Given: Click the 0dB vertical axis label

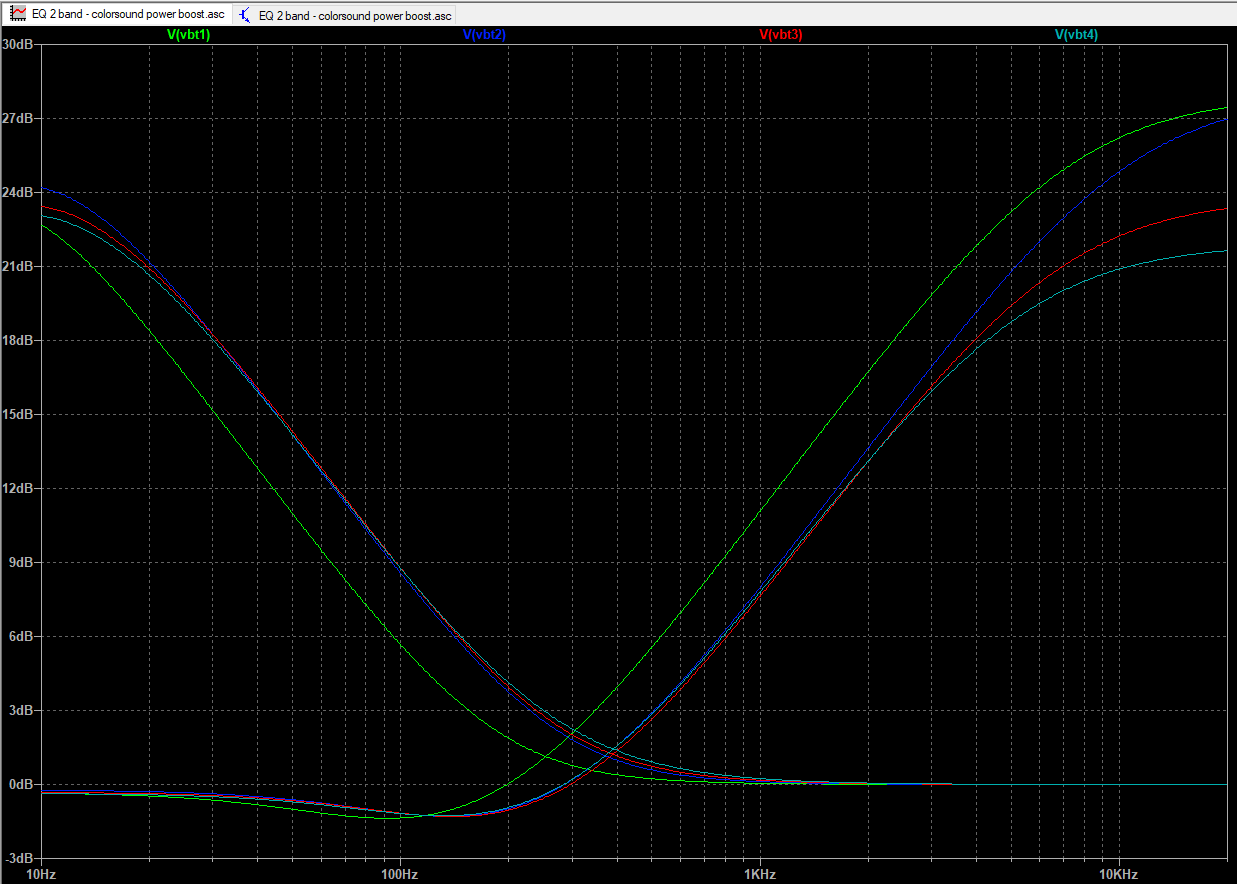Looking at the screenshot, I should (x=22, y=785).
